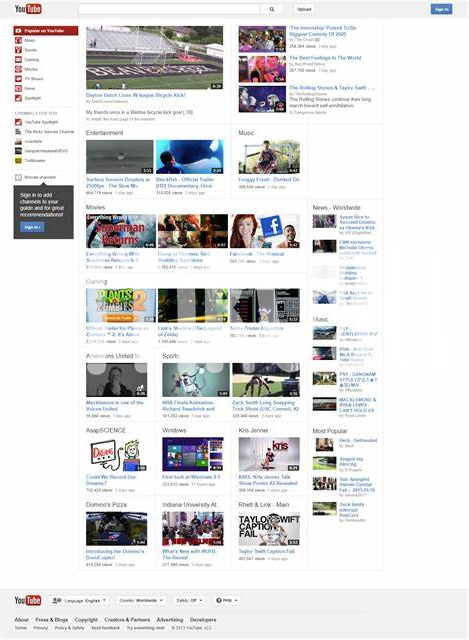Click the Gaming icon in the sidebar

[18, 60]
